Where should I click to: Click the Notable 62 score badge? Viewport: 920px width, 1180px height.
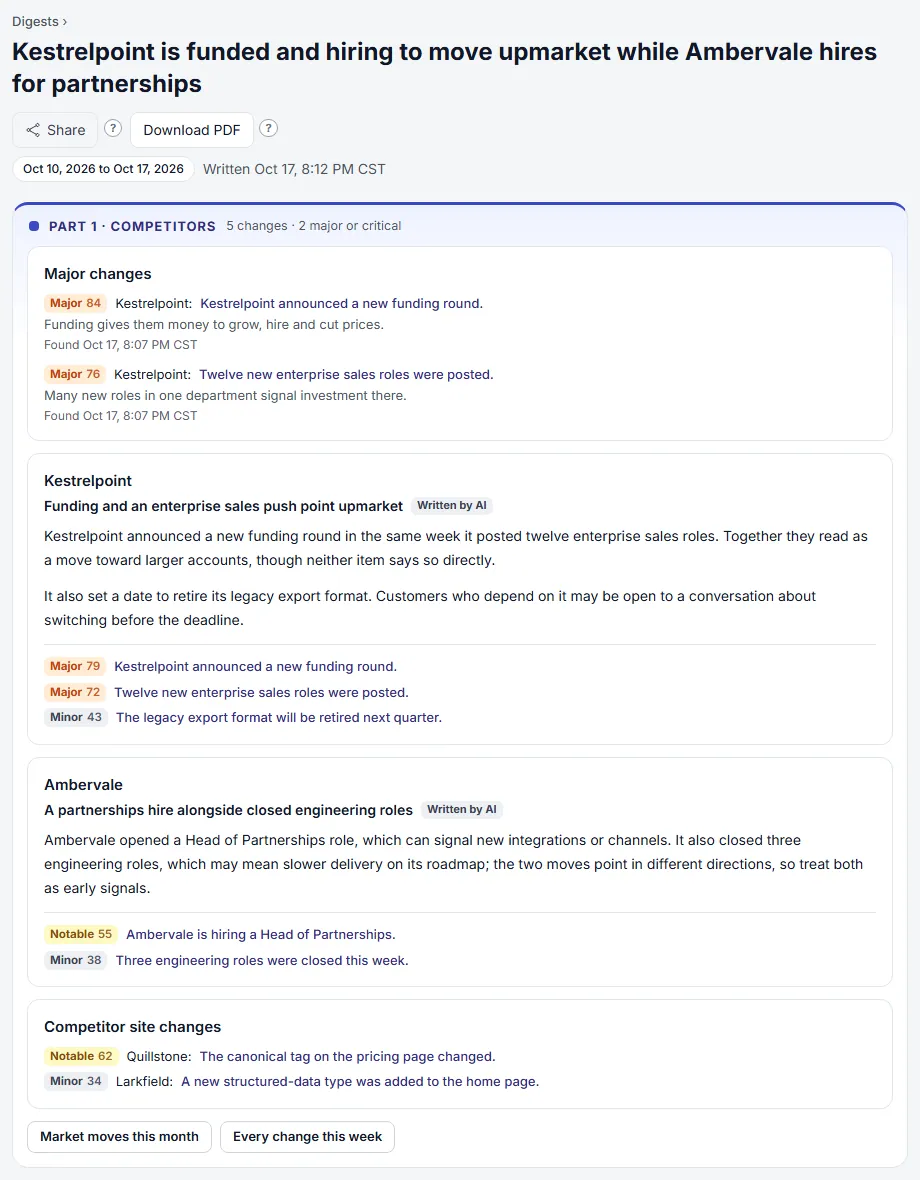click(x=80, y=1056)
